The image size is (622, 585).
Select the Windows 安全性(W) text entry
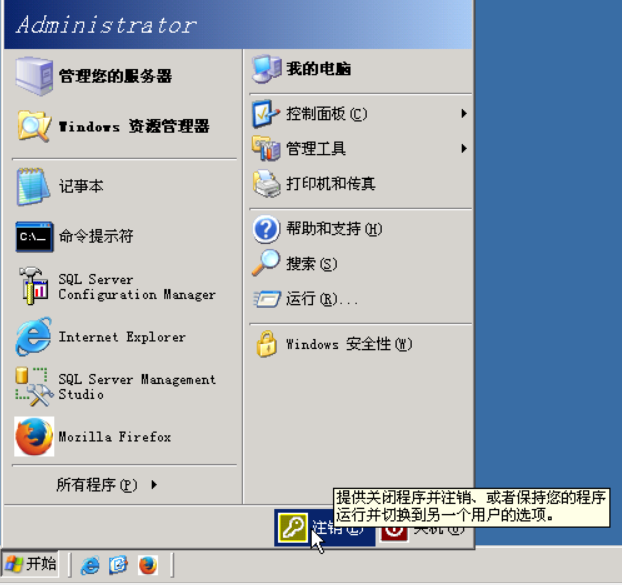click(x=349, y=344)
